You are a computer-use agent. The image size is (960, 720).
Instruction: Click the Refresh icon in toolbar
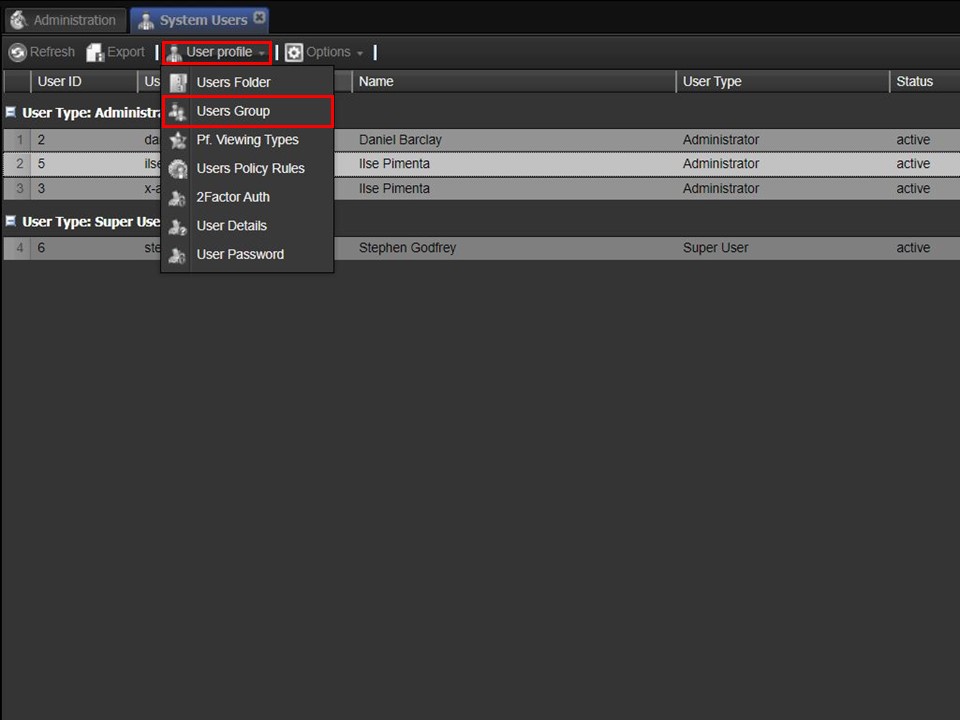(x=18, y=53)
